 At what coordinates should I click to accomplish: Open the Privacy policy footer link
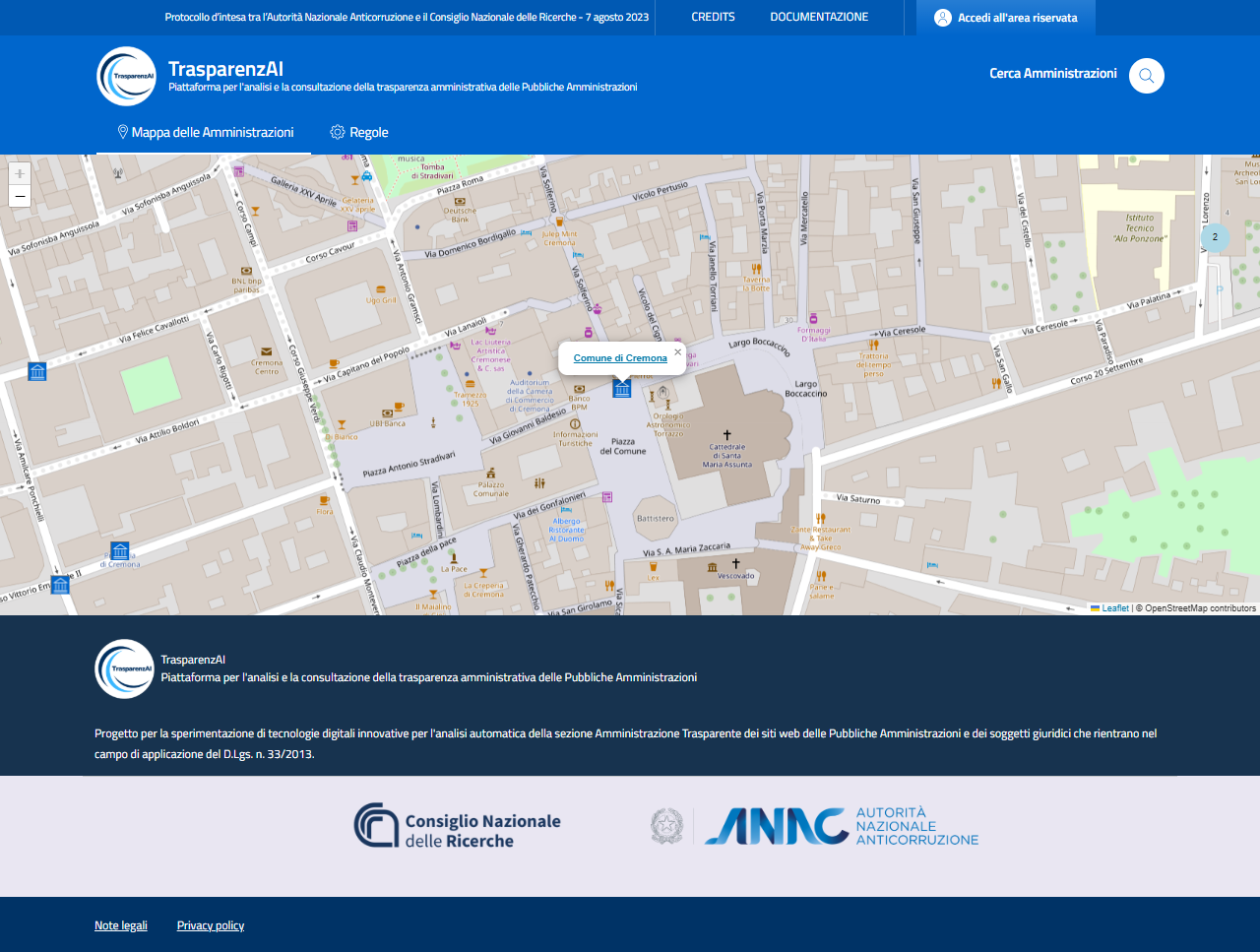tap(211, 925)
